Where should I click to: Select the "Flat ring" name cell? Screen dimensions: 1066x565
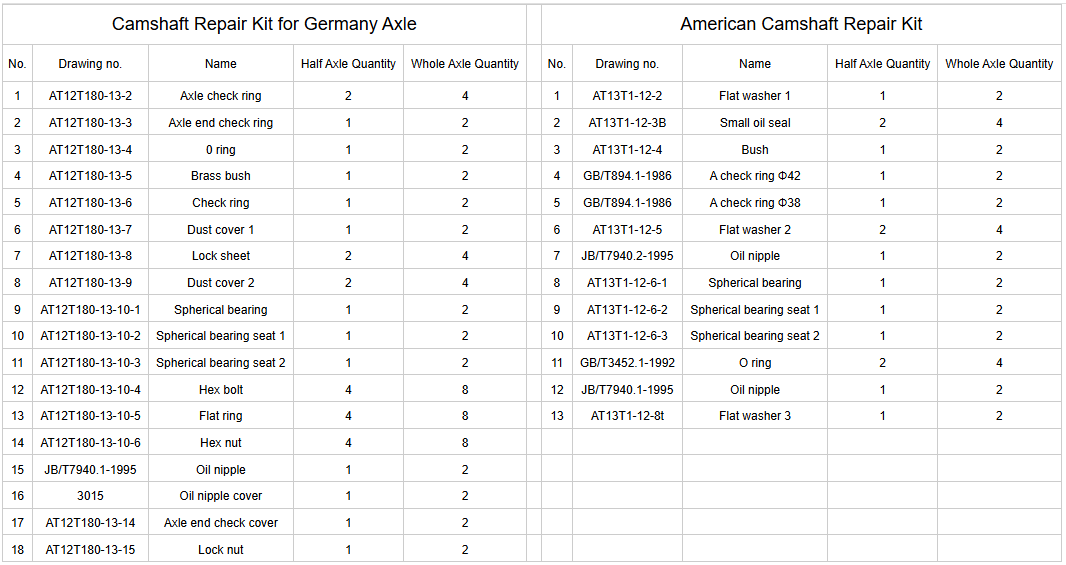[220, 416]
